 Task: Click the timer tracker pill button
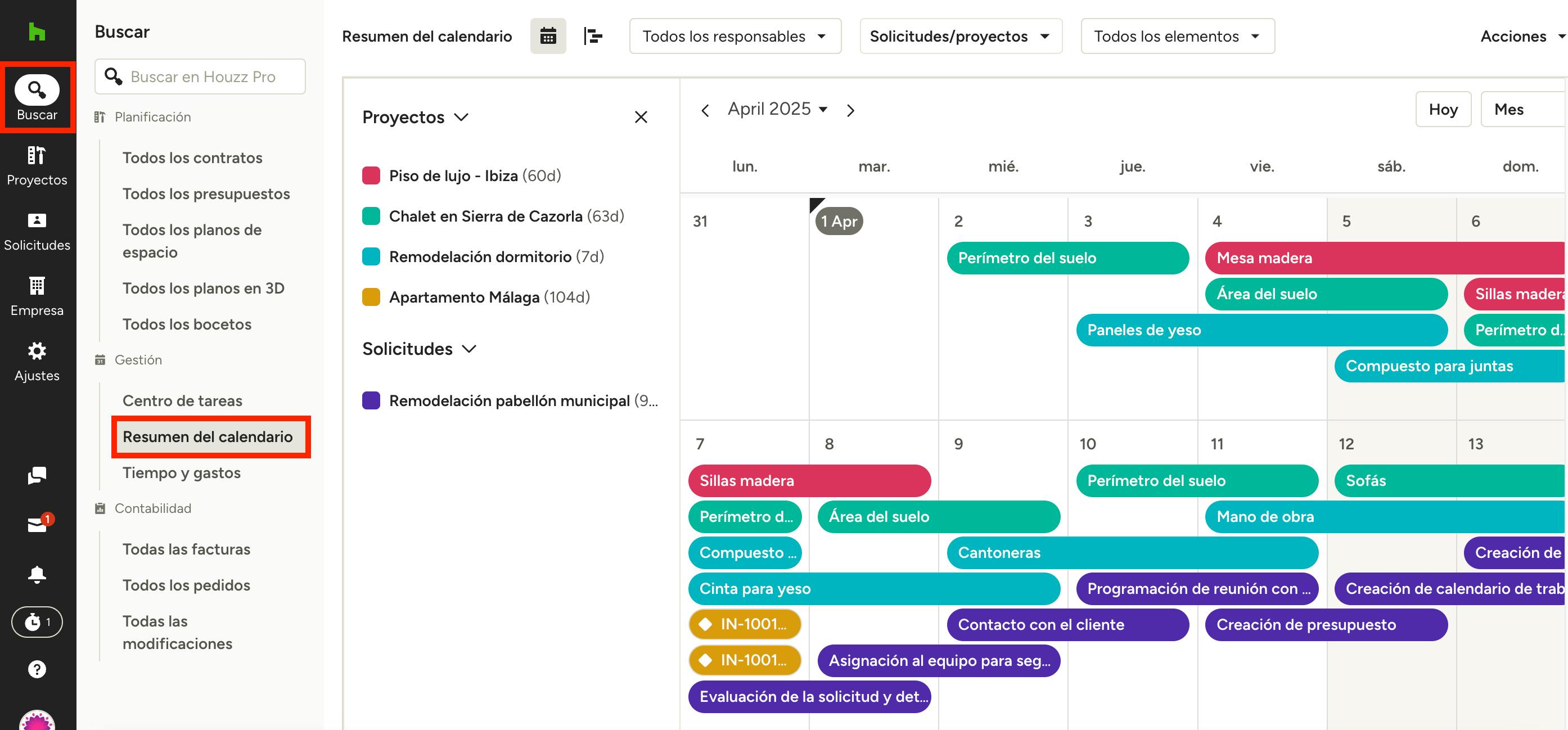pos(37,621)
